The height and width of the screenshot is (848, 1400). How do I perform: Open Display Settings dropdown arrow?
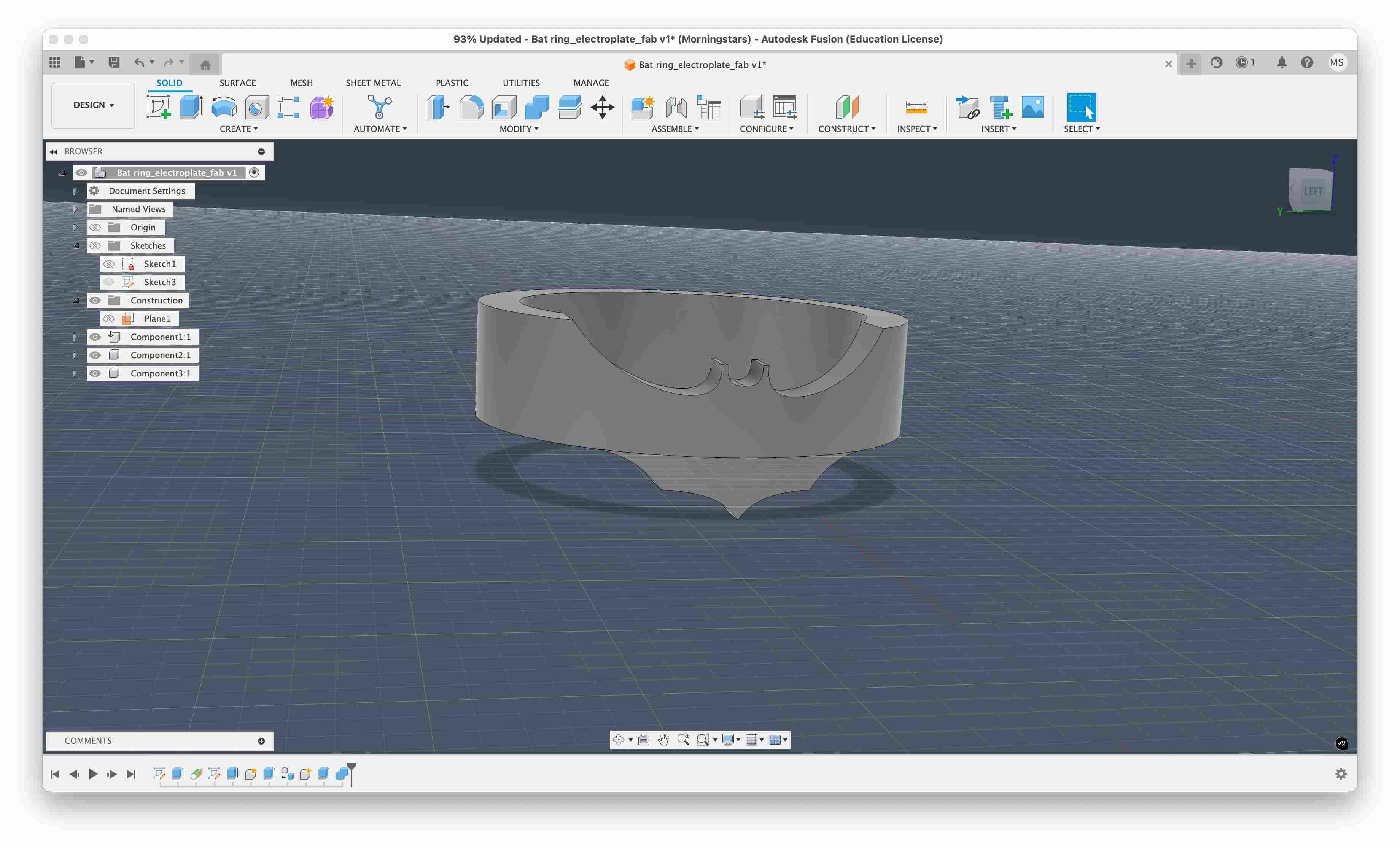(738, 740)
